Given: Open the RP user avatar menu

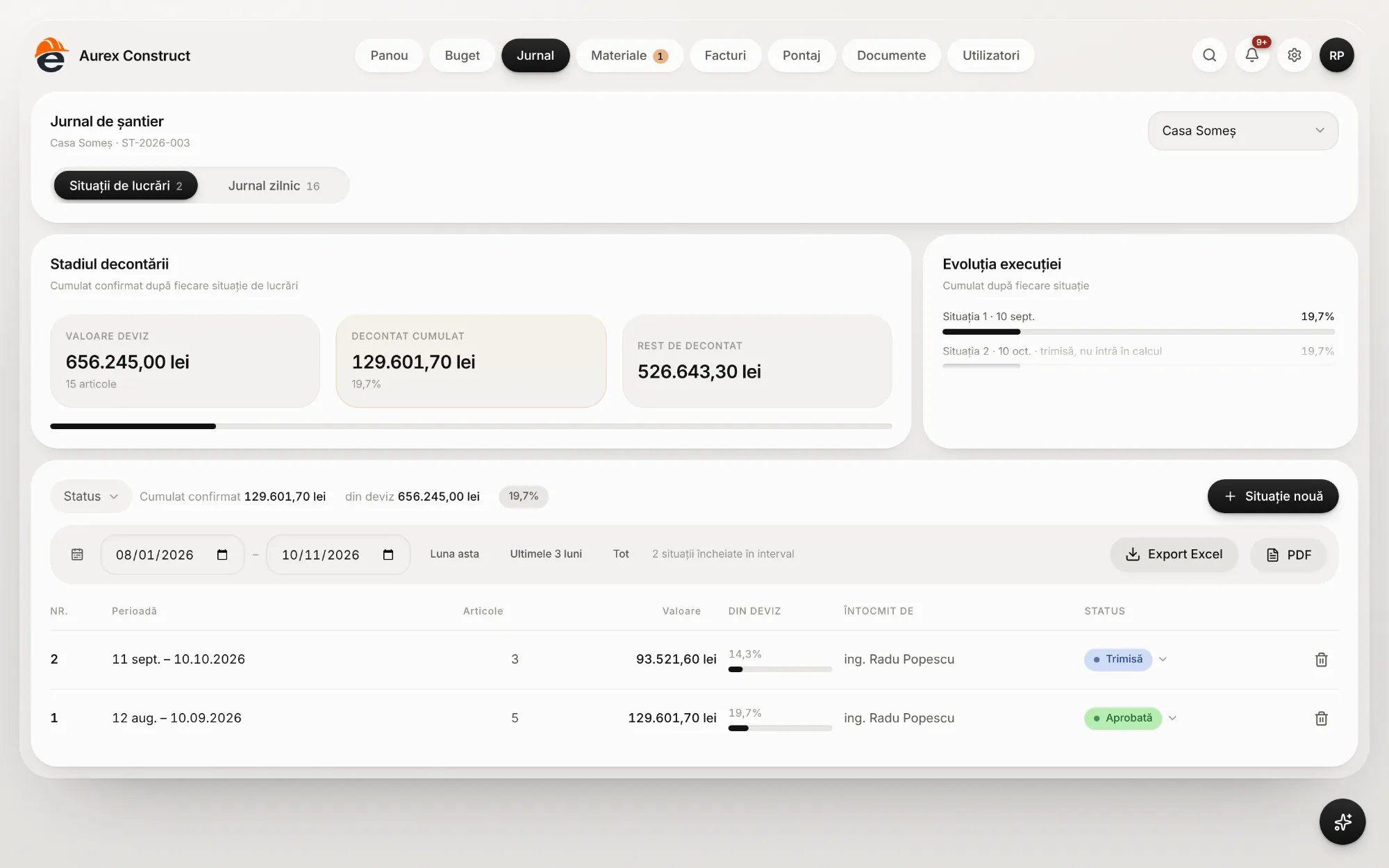Looking at the screenshot, I should click(x=1336, y=55).
